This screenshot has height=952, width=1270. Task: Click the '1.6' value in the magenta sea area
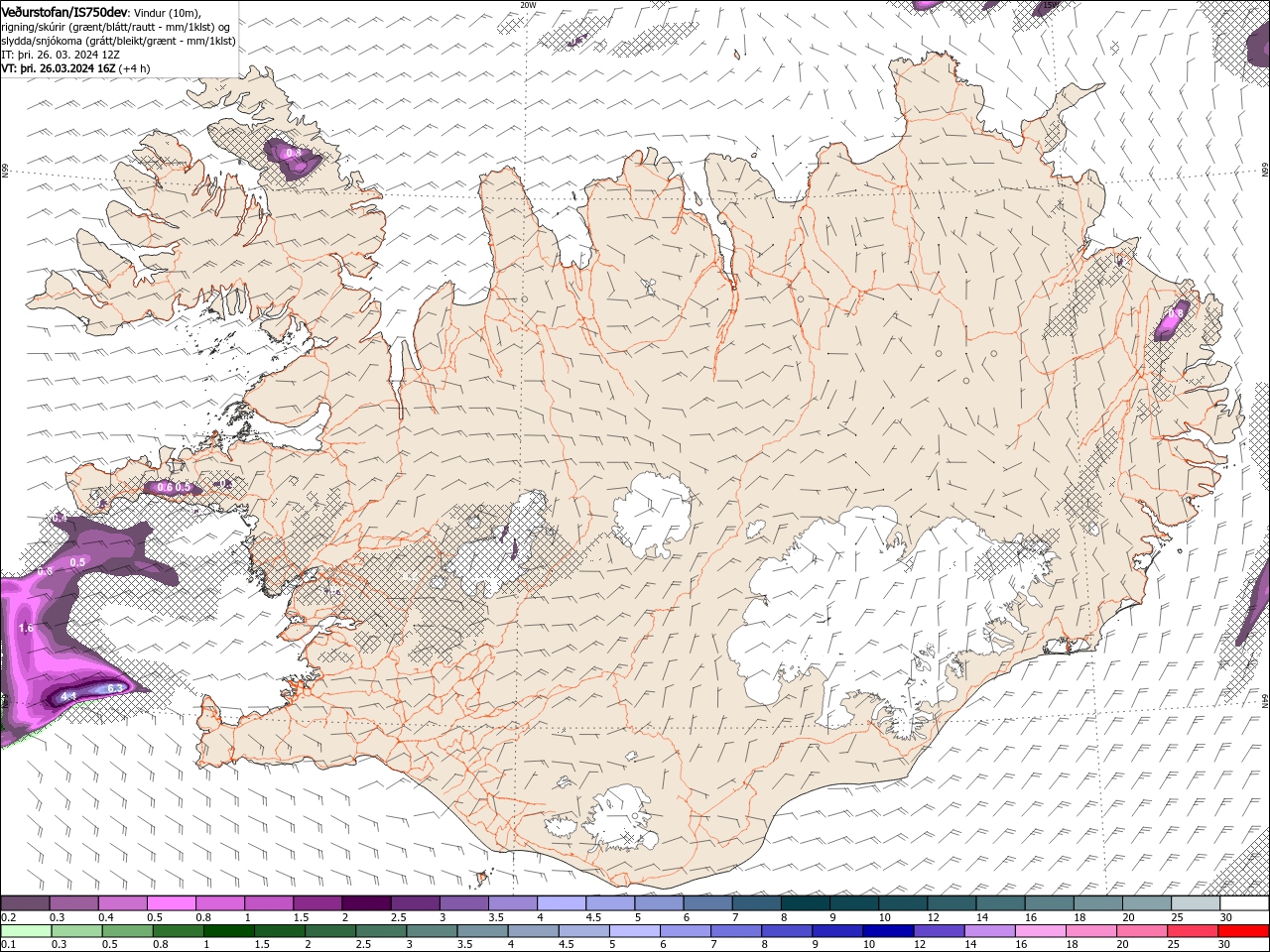pos(27,629)
